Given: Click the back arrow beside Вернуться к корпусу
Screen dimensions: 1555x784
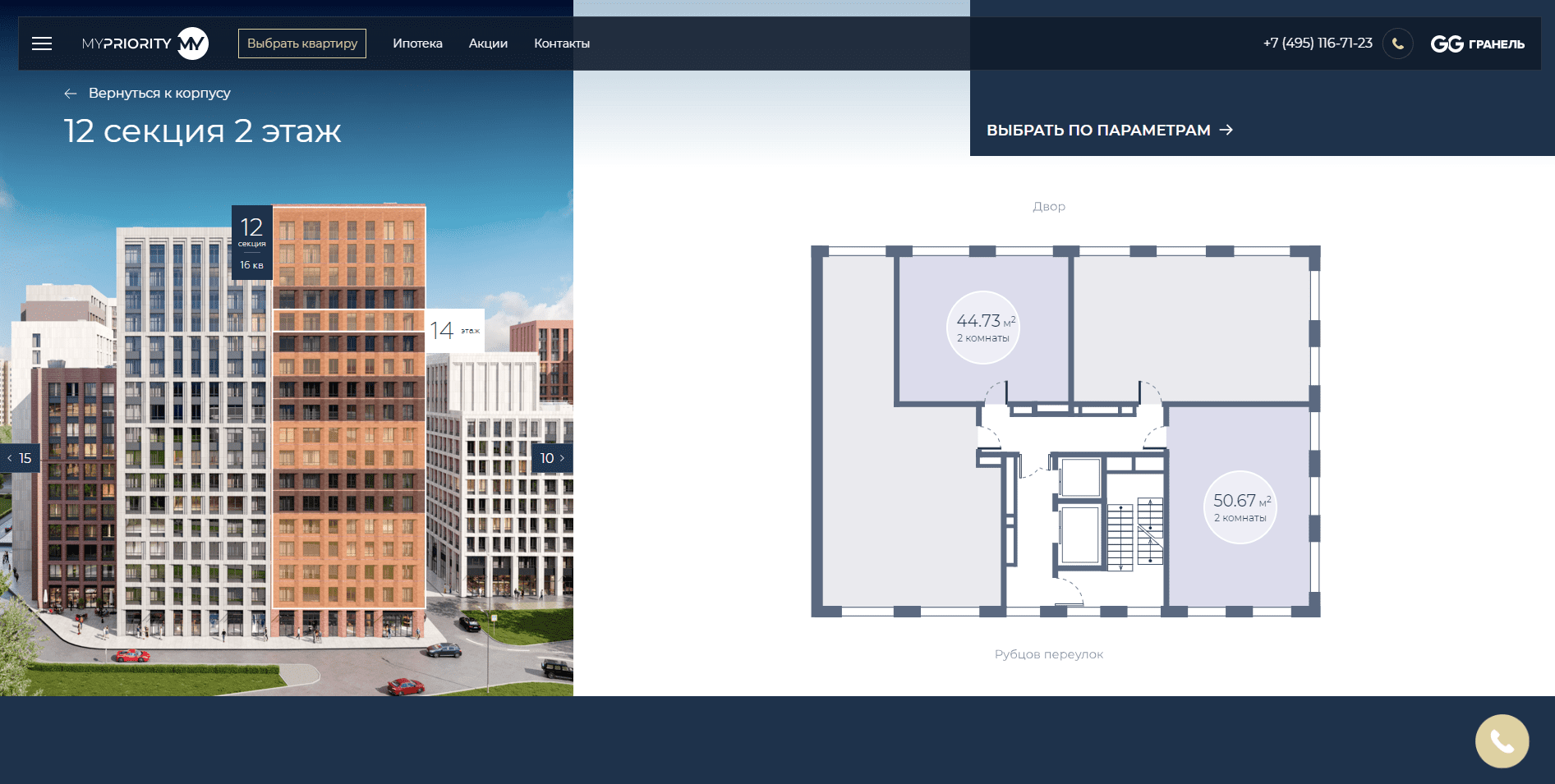Looking at the screenshot, I should coord(71,94).
